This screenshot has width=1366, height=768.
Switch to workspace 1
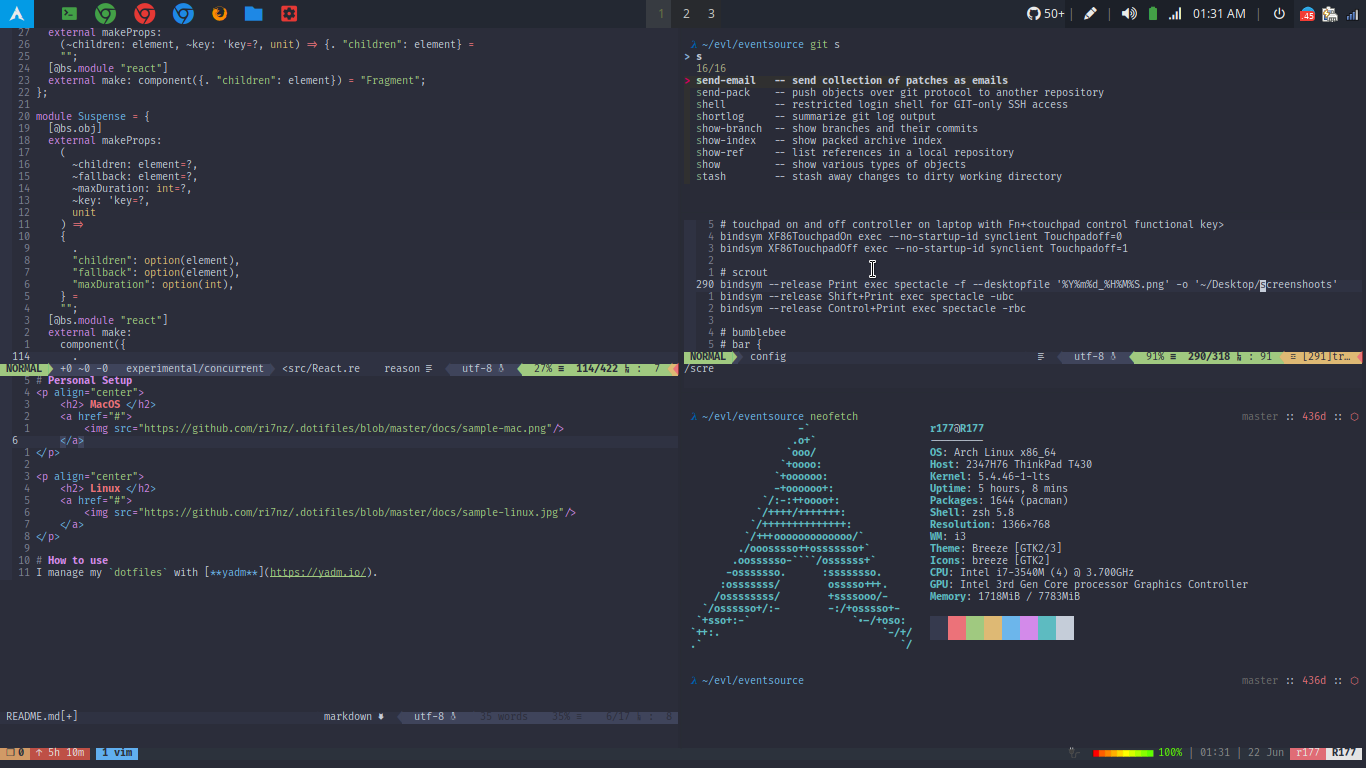[x=661, y=13]
